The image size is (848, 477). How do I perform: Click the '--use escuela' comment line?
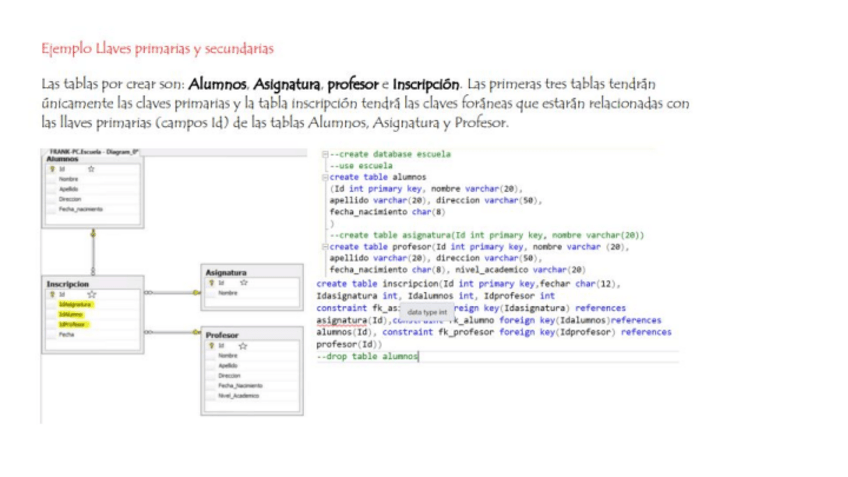(x=361, y=166)
